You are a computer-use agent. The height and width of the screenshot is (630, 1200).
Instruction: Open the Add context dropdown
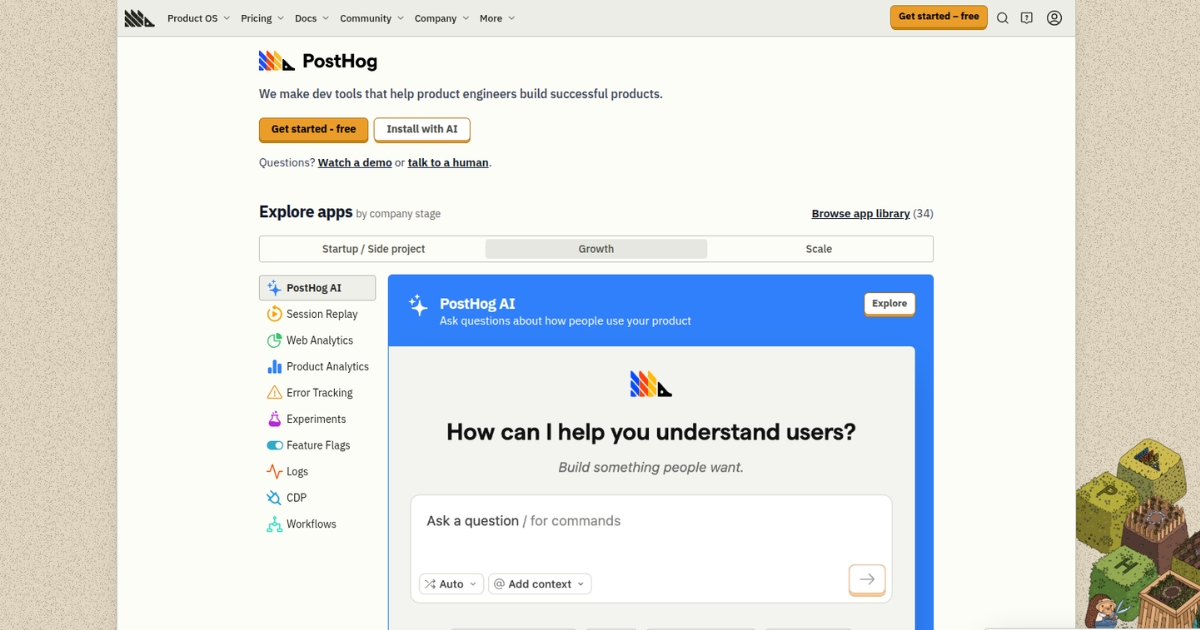(x=540, y=584)
